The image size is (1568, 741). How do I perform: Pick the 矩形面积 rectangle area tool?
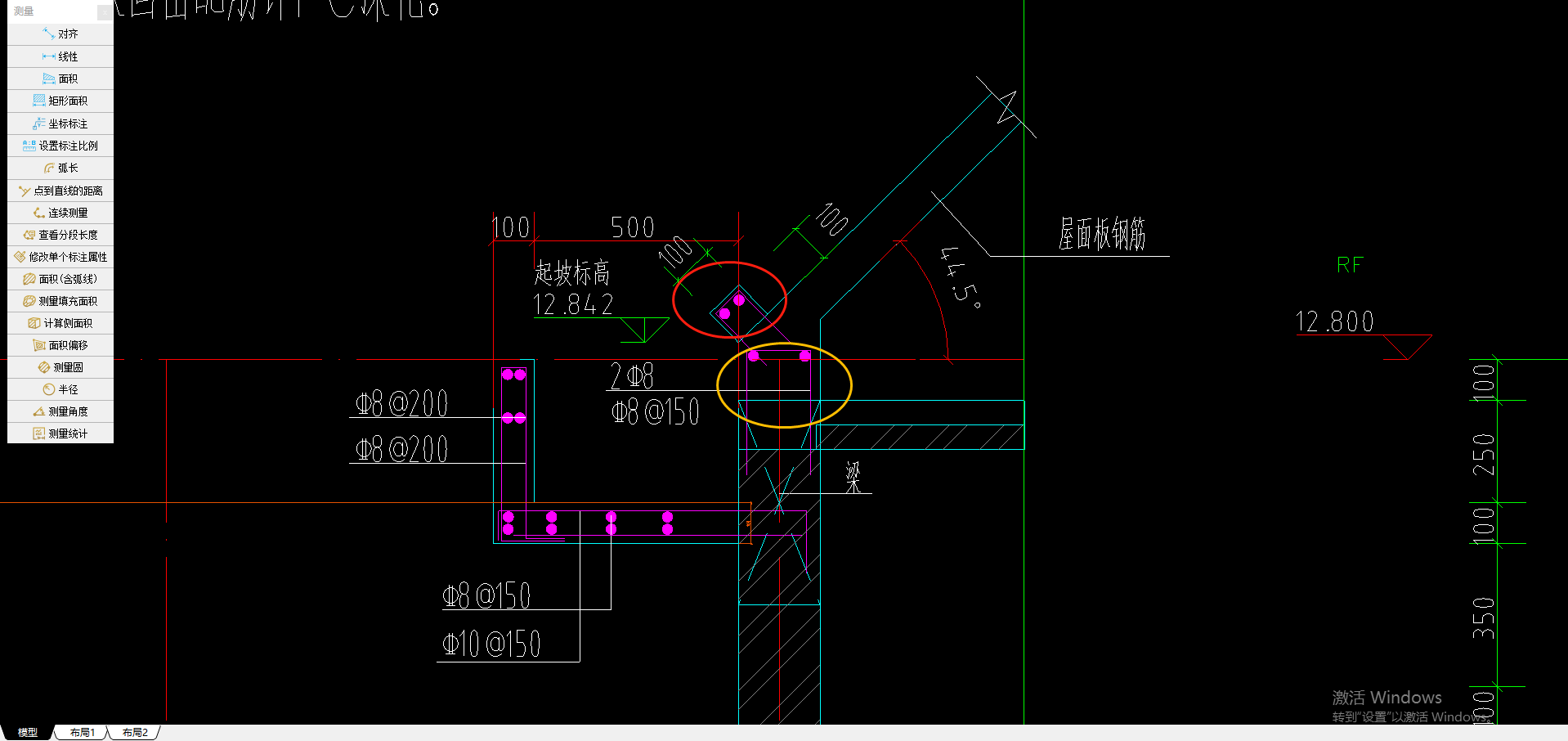click(60, 101)
